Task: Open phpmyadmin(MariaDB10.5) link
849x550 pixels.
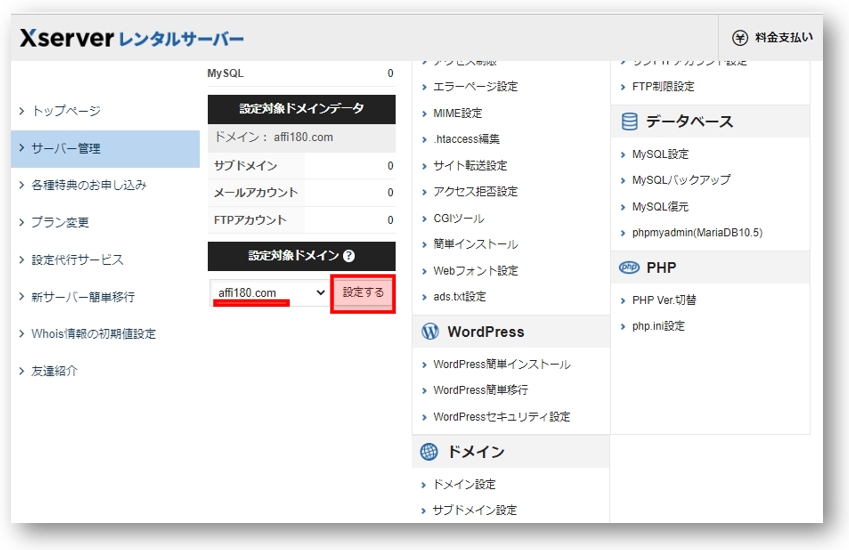Action: pos(697,233)
